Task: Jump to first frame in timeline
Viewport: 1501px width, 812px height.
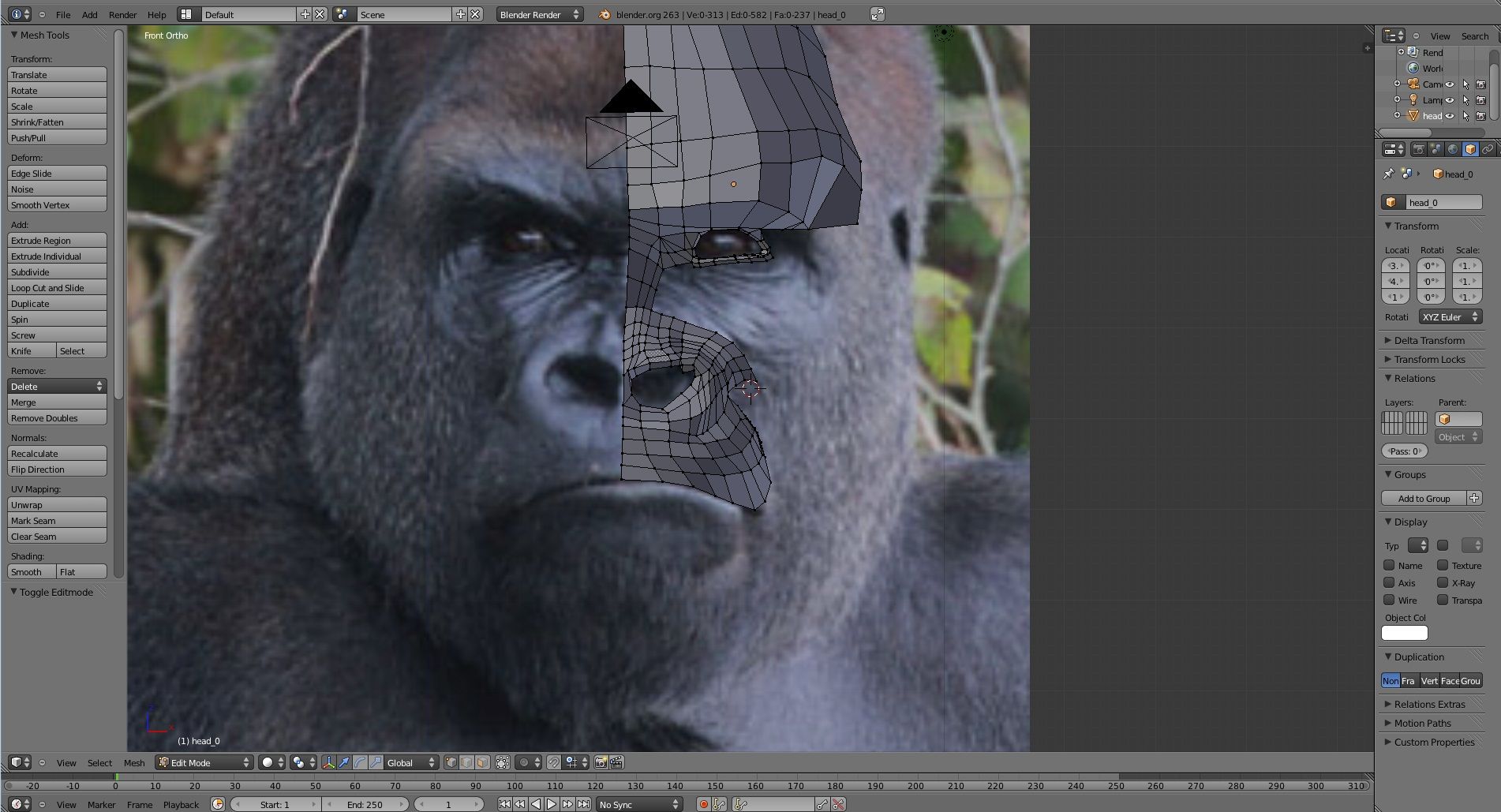Action: pyautogui.click(x=504, y=804)
